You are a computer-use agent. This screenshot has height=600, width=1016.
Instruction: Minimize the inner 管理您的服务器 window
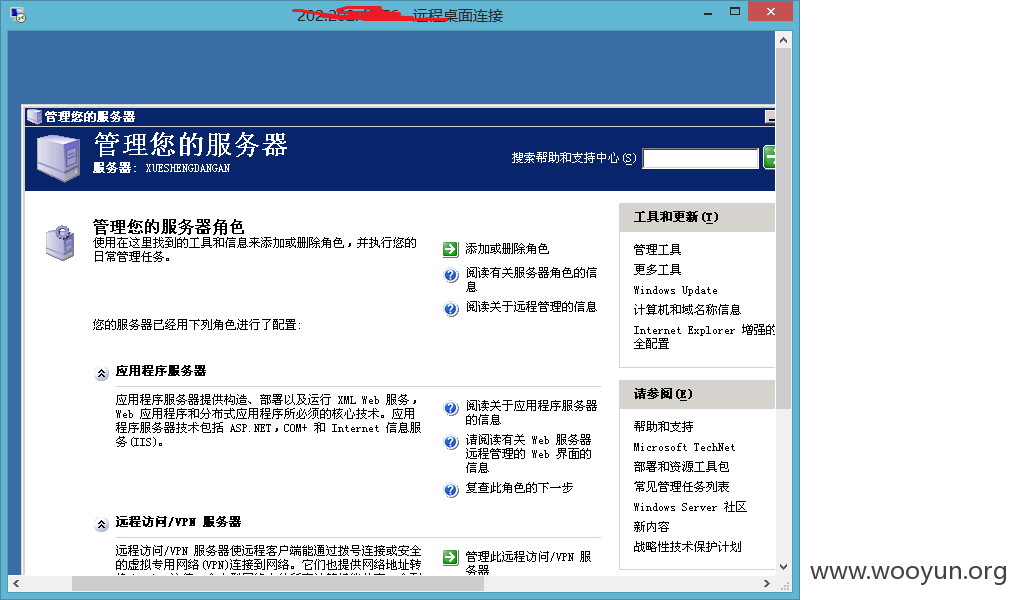(x=770, y=117)
